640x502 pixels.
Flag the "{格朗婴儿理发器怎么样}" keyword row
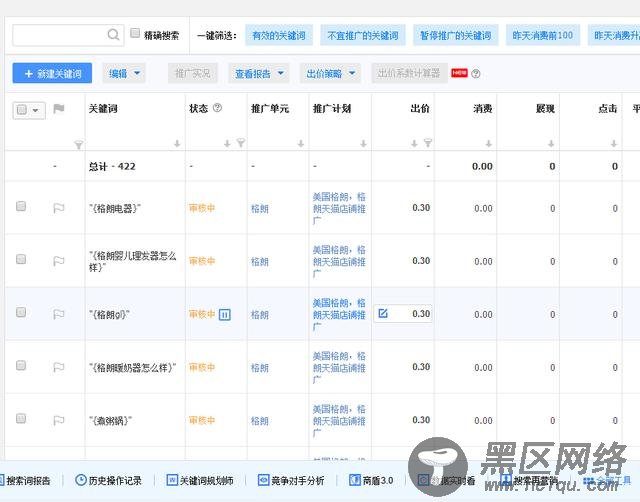59,261
